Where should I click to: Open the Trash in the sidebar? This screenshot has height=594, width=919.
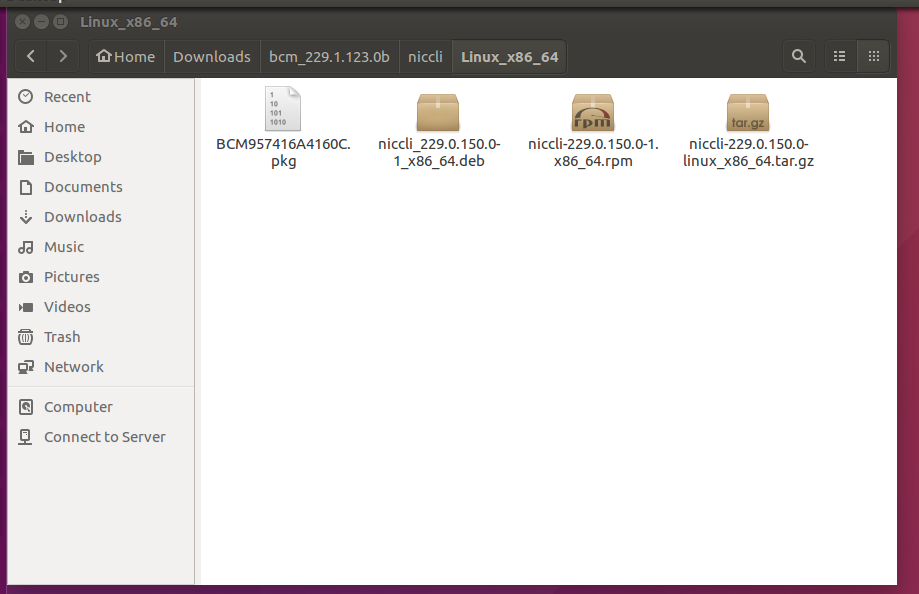coord(62,337)
